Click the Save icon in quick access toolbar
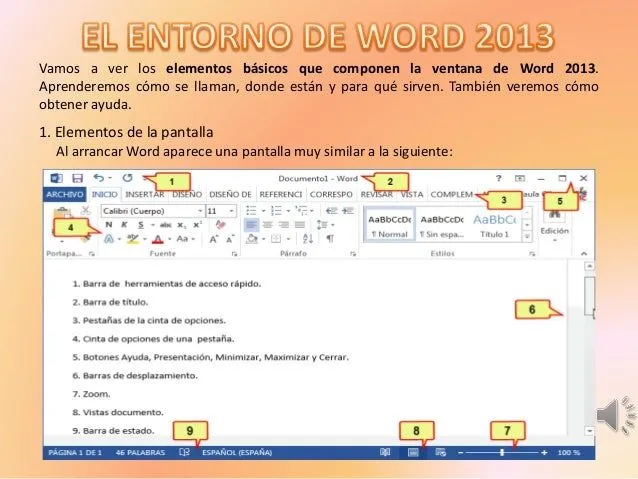The width and height of the screenshot is (638, 479). [77, 178]
